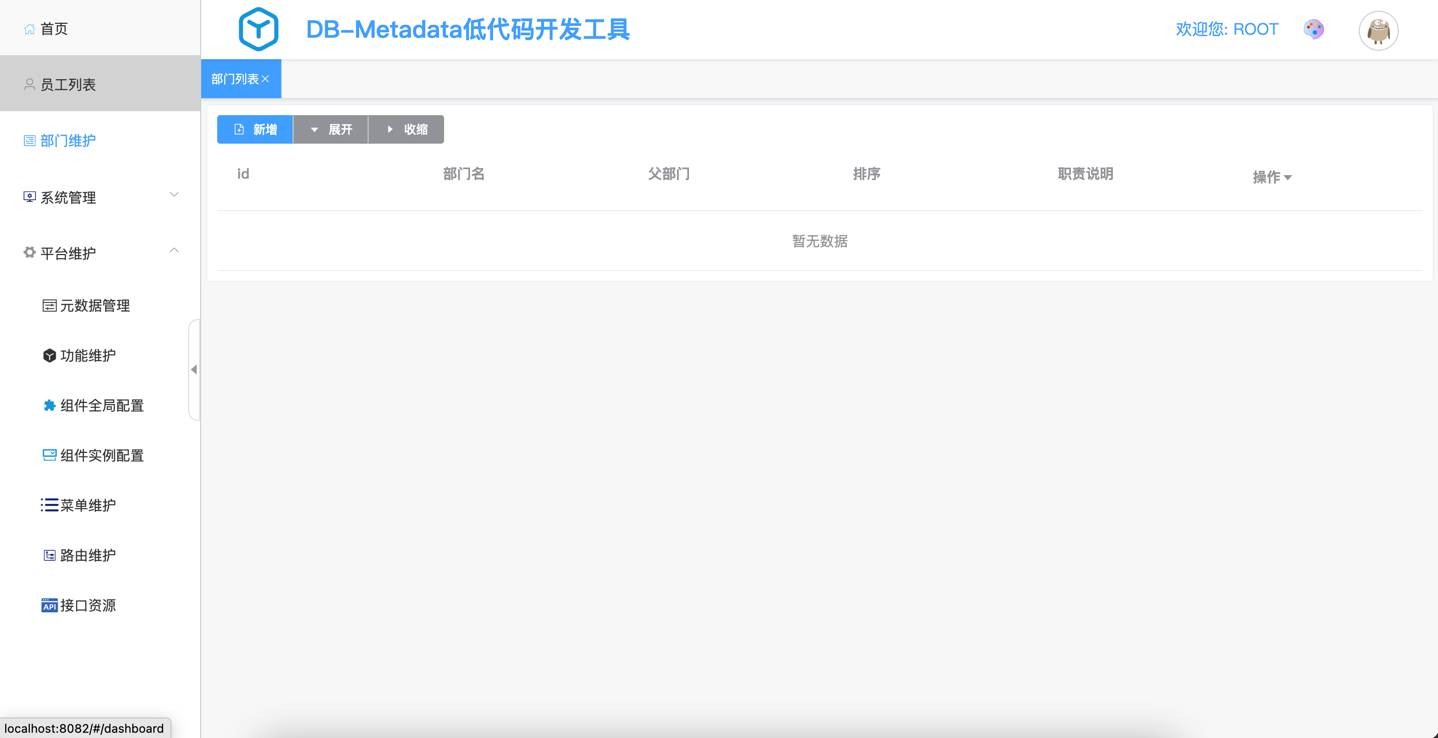
Task: Click the 功能维护 cube icon
Action: [49, 356]
